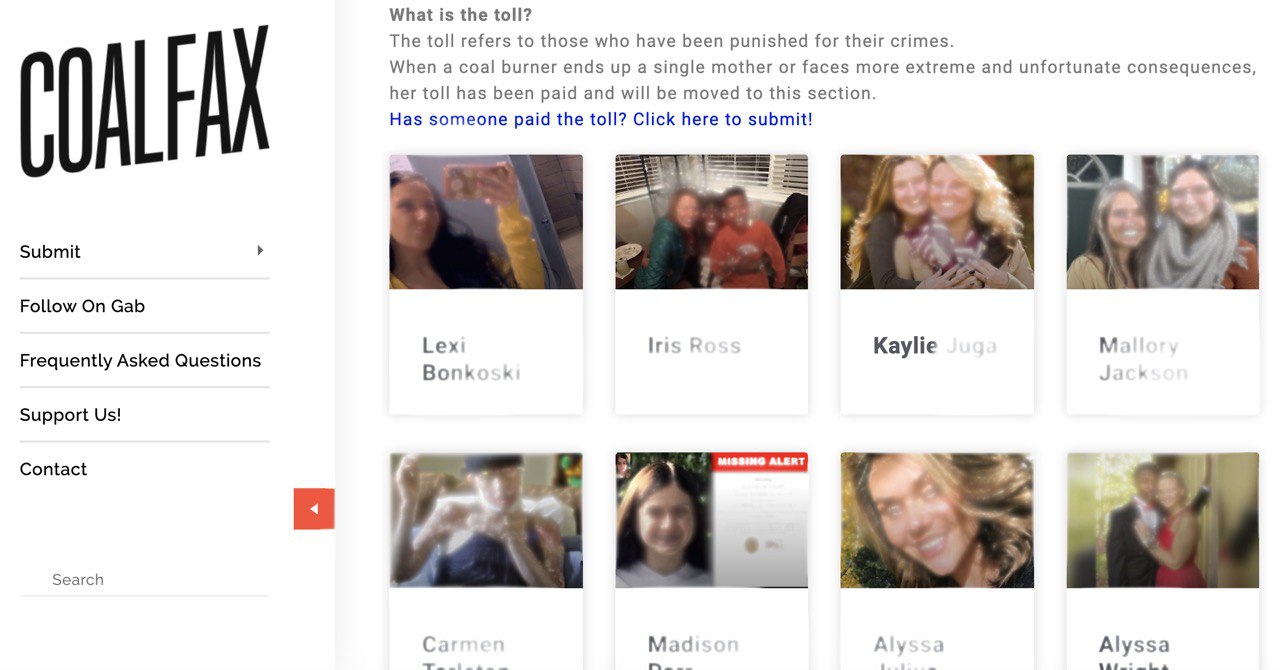Collapse the sidebar with the red arrow button
This screenshot has height=670, width=1280.
pyautogui.click(x=314, y=509)
